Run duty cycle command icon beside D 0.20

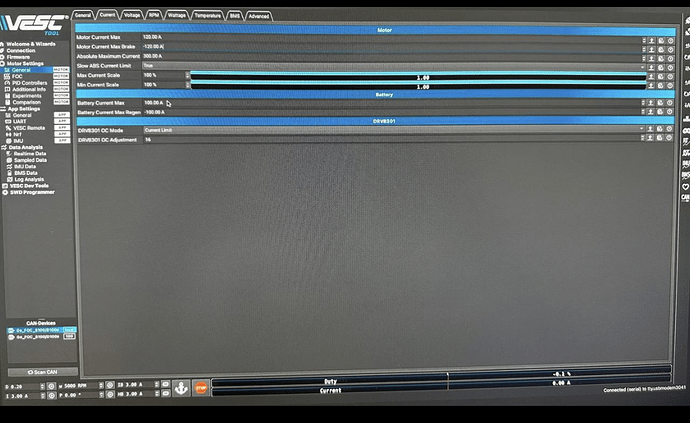[51, 386]
